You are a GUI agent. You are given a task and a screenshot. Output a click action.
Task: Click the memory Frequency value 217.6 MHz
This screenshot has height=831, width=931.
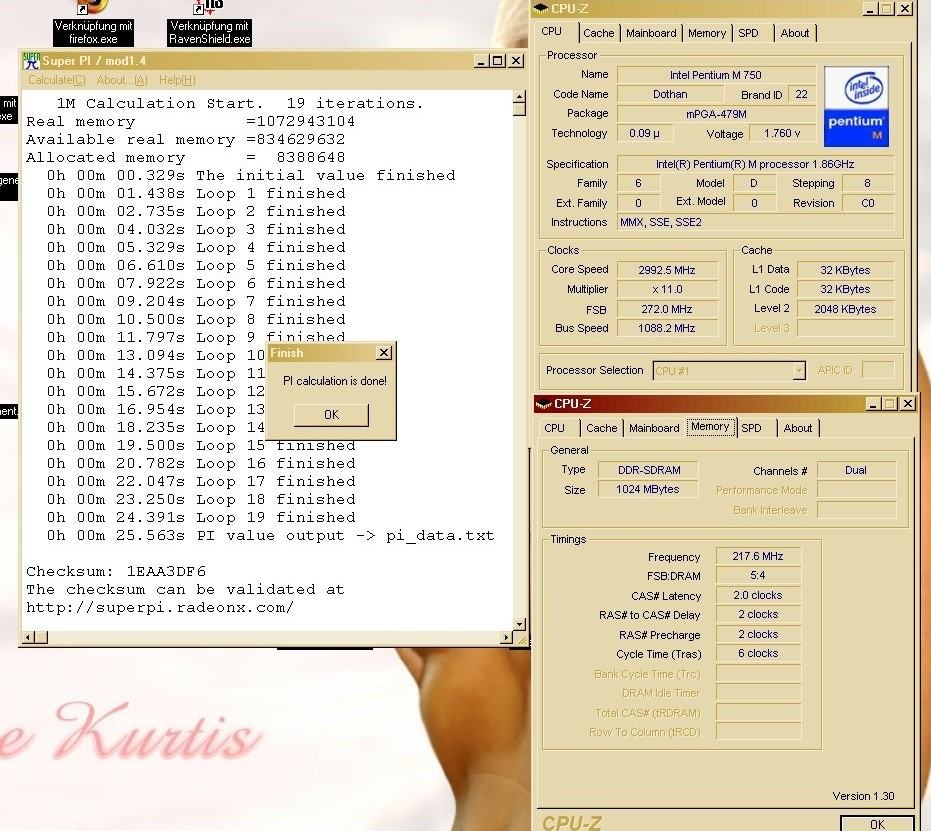[x=758, y=556]
